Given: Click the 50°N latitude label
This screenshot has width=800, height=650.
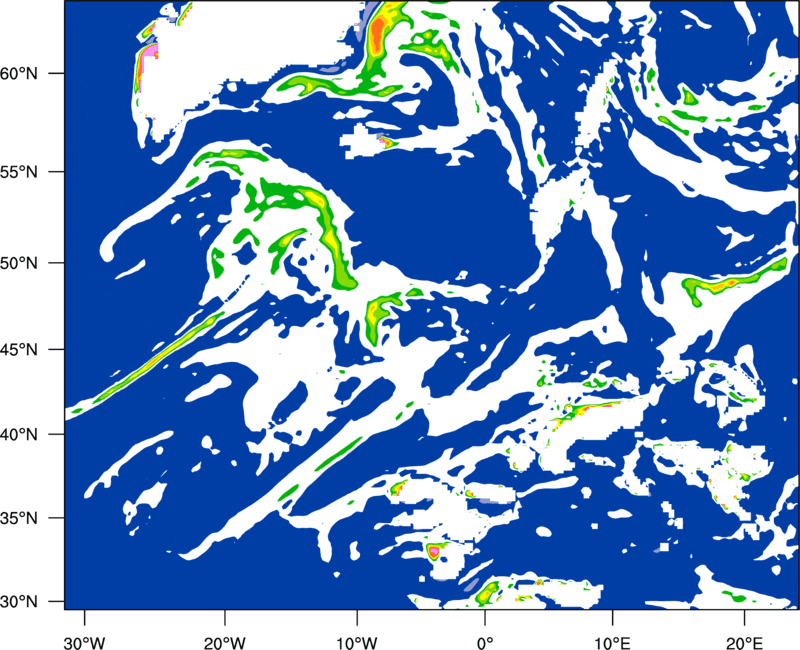Looking at the screenshot, I should coord(19,264).
